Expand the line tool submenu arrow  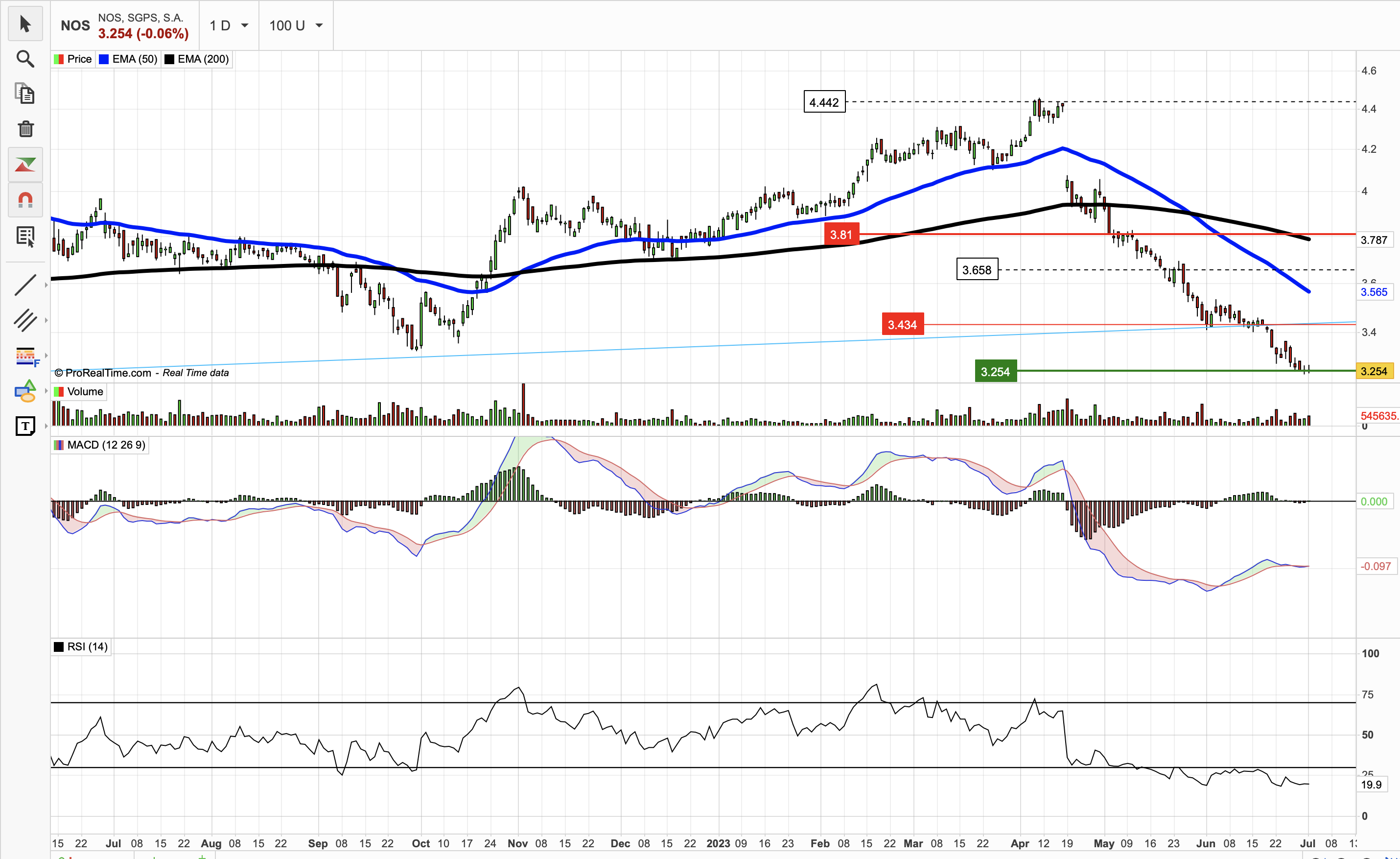click(46, 285)
